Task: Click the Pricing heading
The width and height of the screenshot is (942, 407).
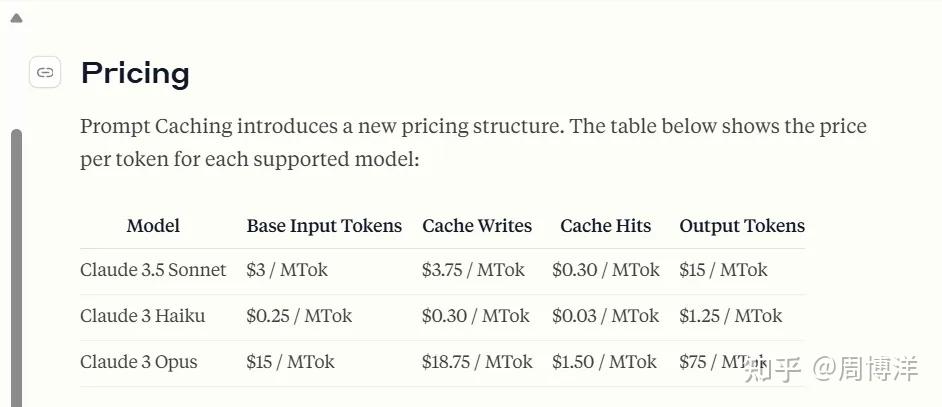Action: pyautogui.click(x=135, y=73)
